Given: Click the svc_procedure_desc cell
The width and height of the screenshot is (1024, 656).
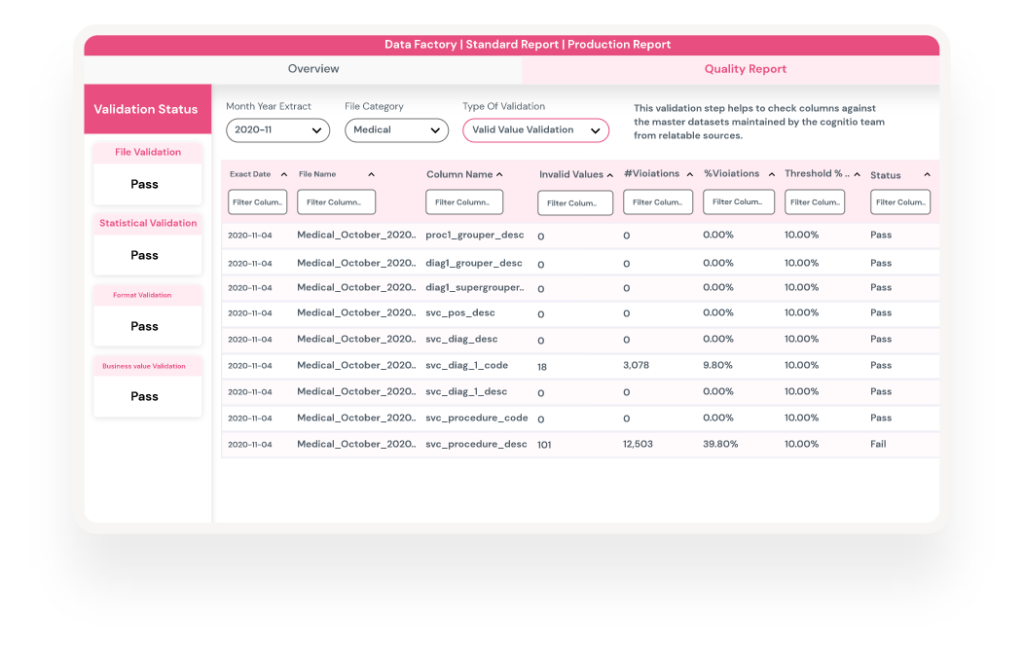Looking at the screenshot, I should (x=476, y=444).
